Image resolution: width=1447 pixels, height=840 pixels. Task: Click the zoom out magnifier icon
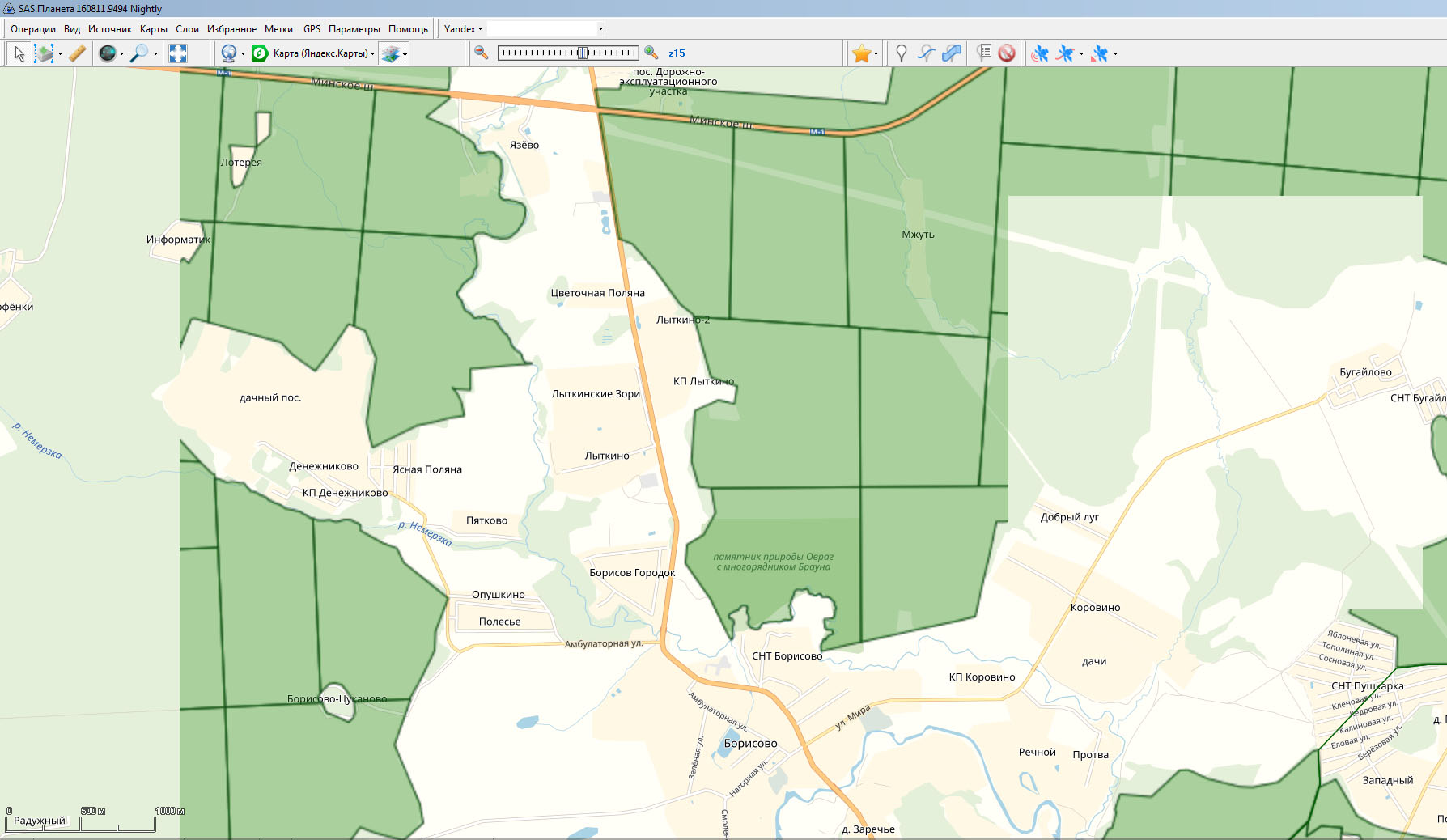pos(482,53)
